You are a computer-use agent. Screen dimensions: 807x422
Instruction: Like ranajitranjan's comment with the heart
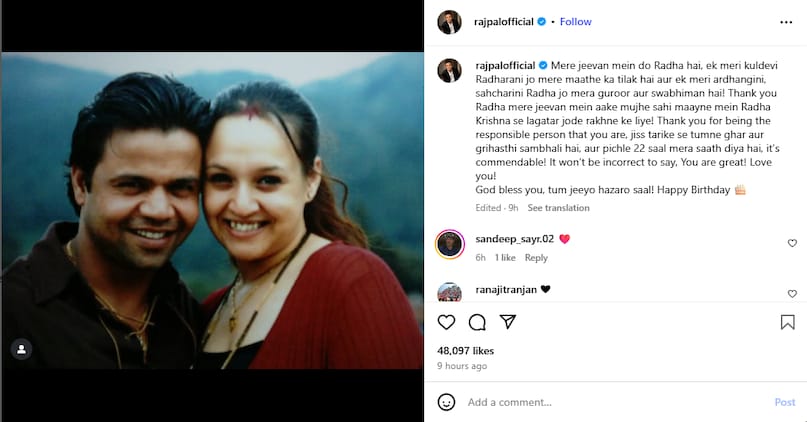[x=792, y=294]
